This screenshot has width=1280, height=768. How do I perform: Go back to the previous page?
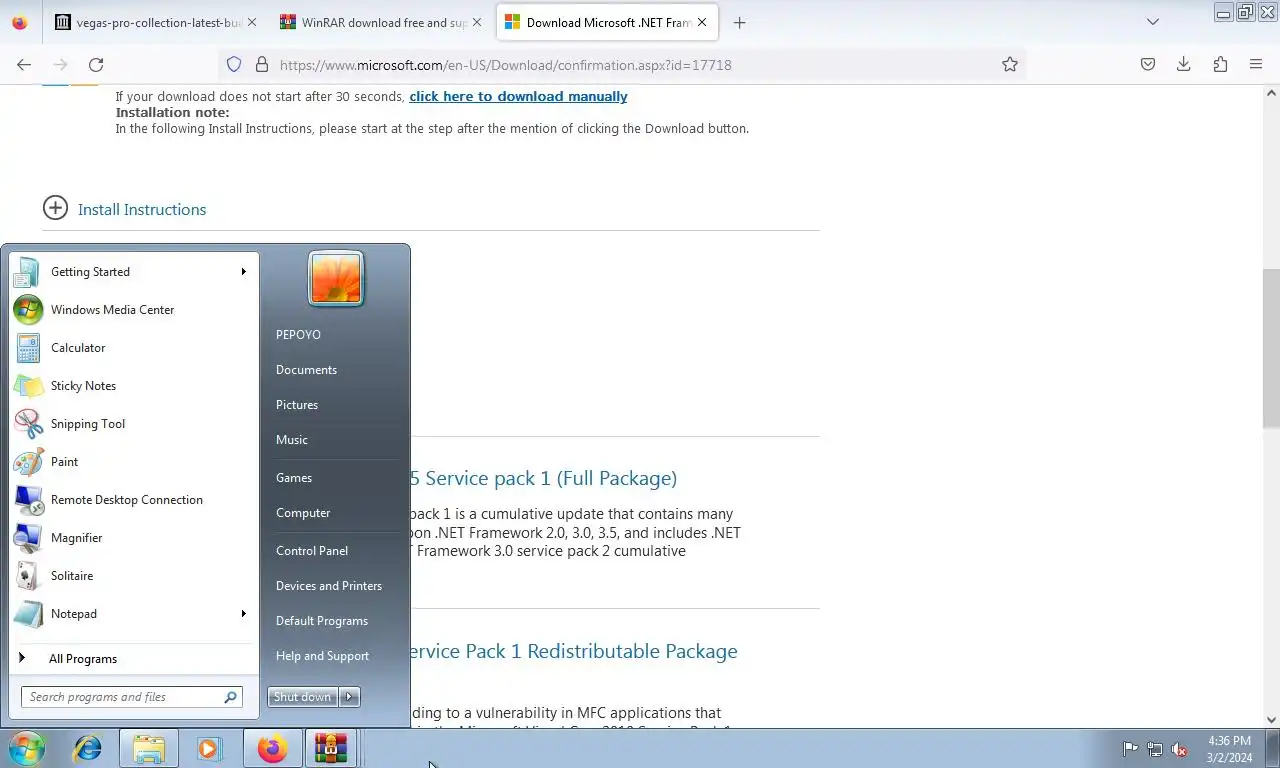click(24, 65)
